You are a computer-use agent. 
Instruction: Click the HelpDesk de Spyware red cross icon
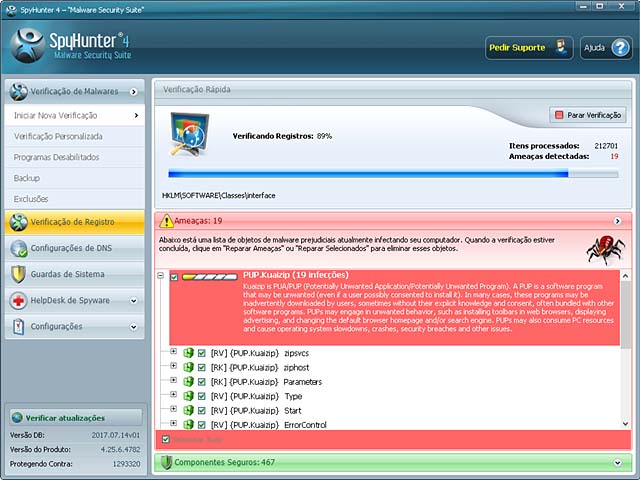(19, 300)
